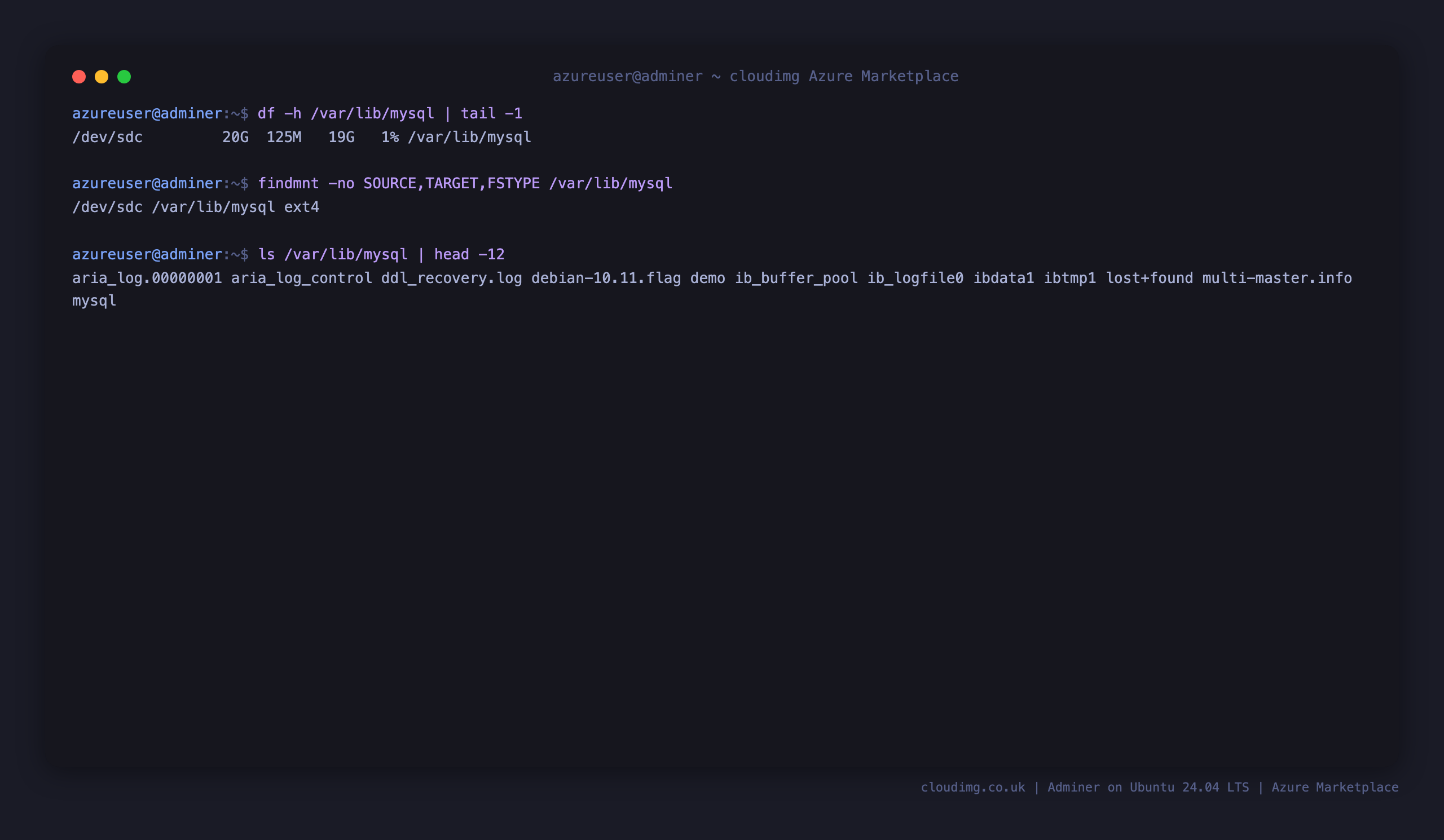Click 'ext4' filesystem type in findmnt output

pyautogui.click(x=301, y=207)
